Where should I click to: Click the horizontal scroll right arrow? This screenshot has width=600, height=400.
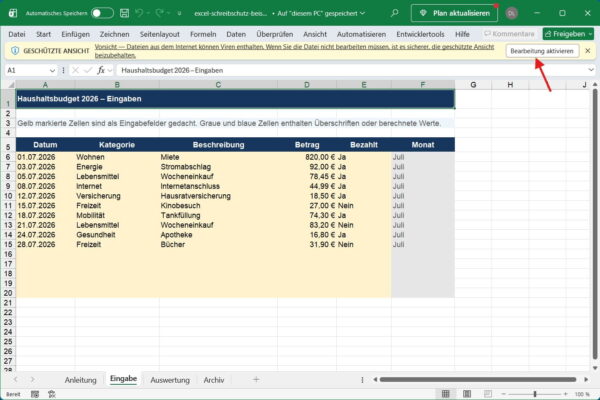(586, 380)
